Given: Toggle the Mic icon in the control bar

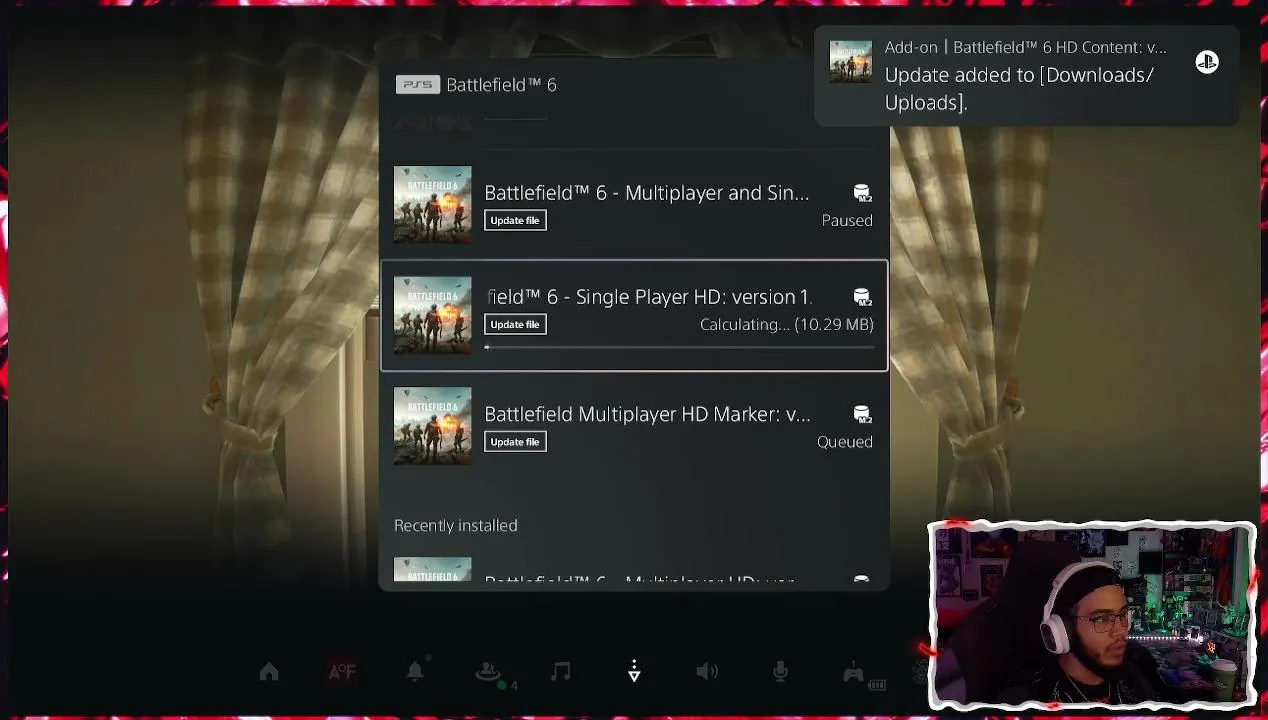Looking at the screenshot, I should (x=780, y=672).
